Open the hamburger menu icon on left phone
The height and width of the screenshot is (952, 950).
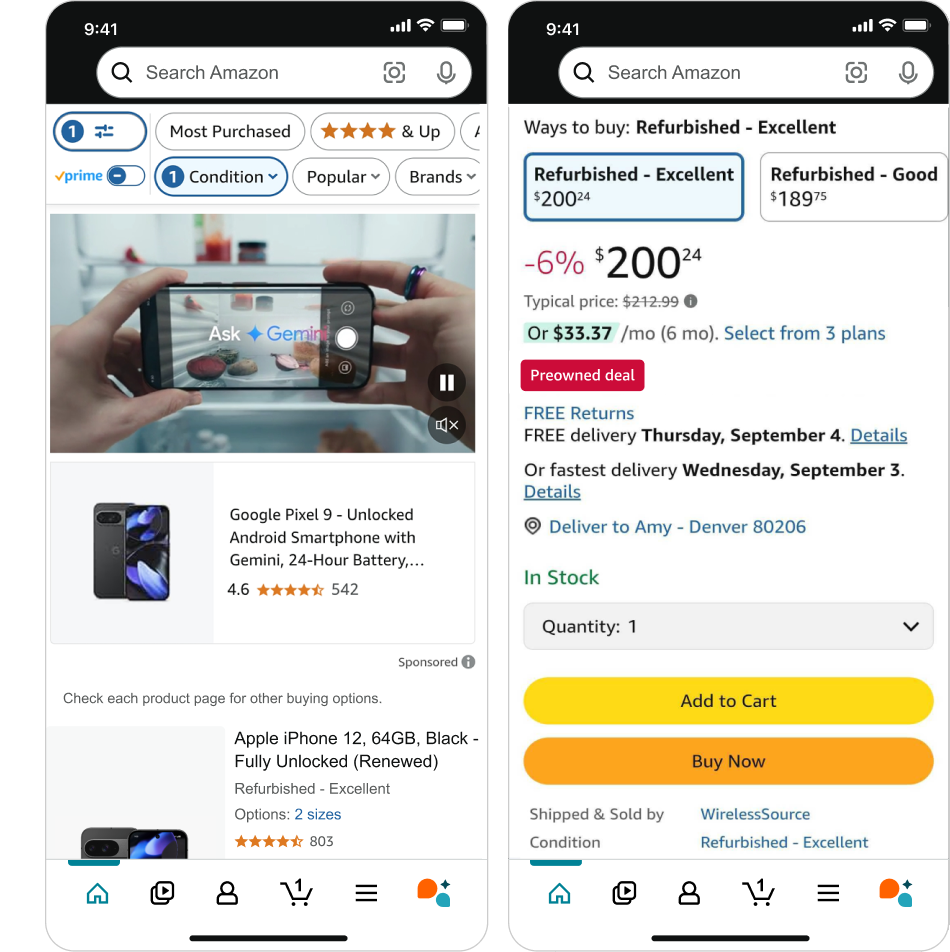coord(366,893)
